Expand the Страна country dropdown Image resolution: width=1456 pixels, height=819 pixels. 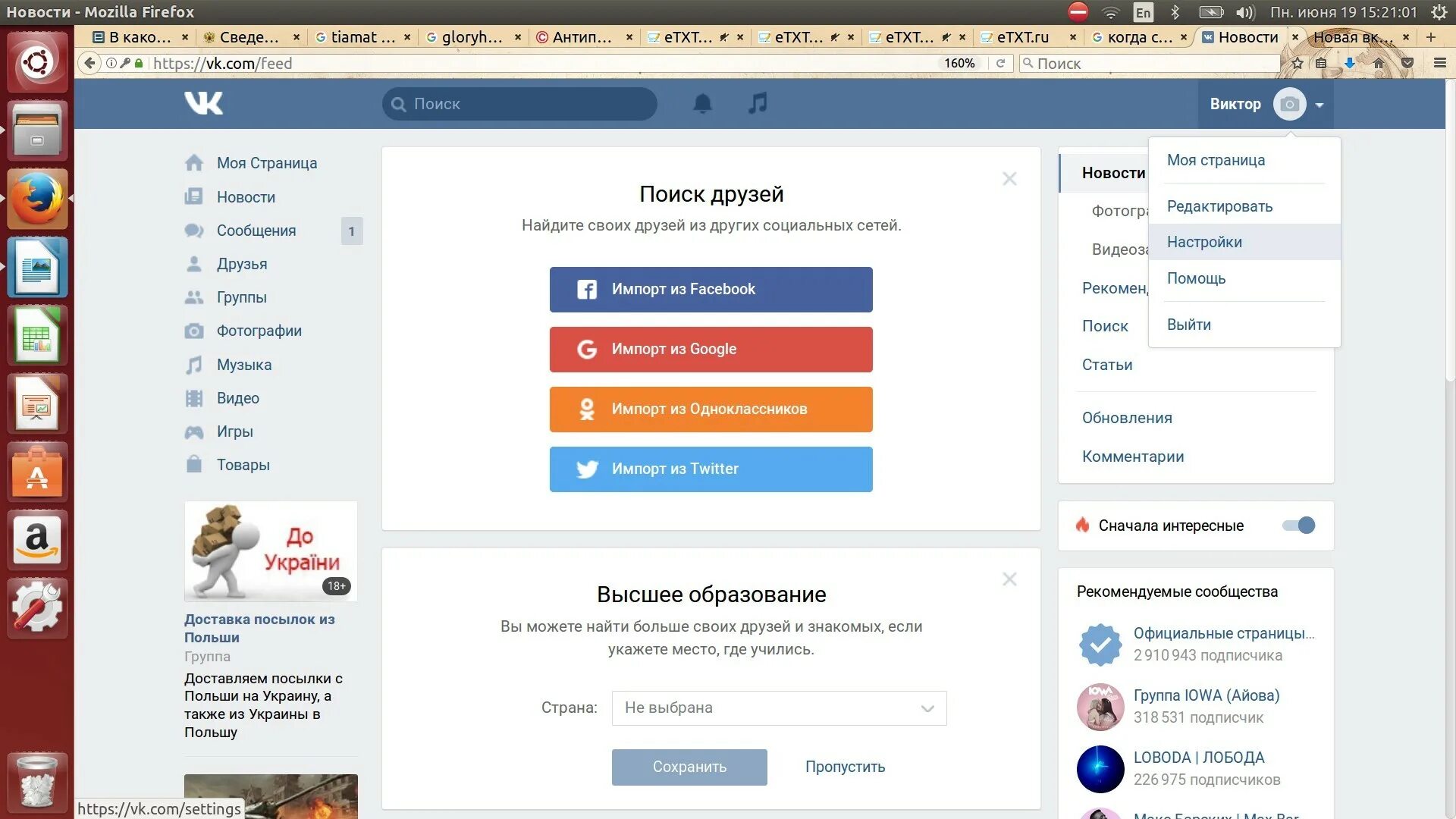pyautogui.click(x=779, y=708)
